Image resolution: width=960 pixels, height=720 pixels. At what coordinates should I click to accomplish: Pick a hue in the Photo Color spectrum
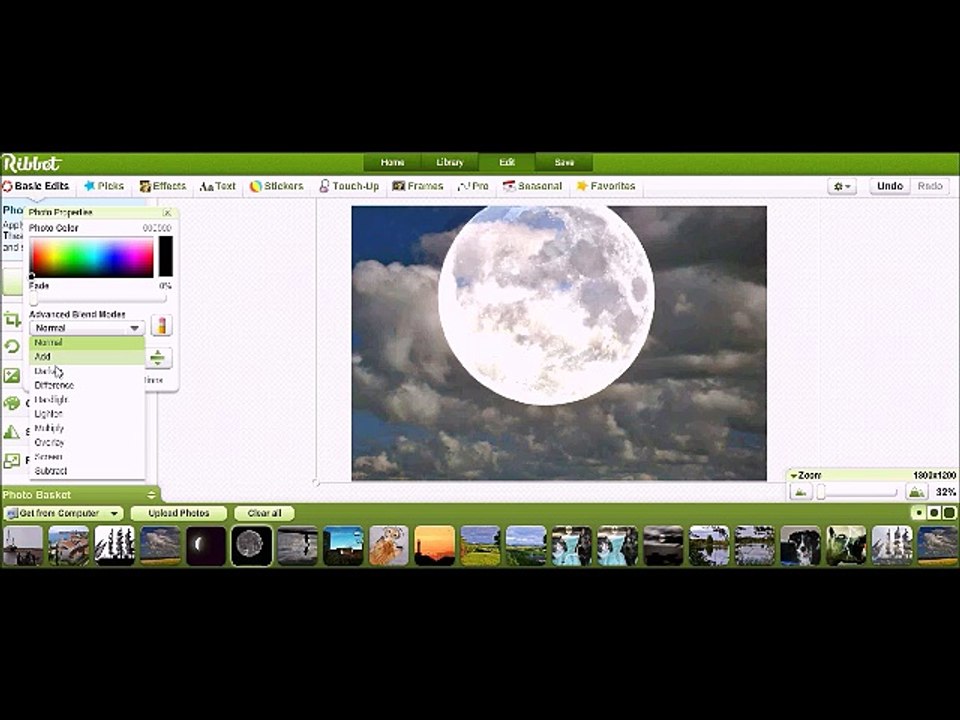[92, 258]
